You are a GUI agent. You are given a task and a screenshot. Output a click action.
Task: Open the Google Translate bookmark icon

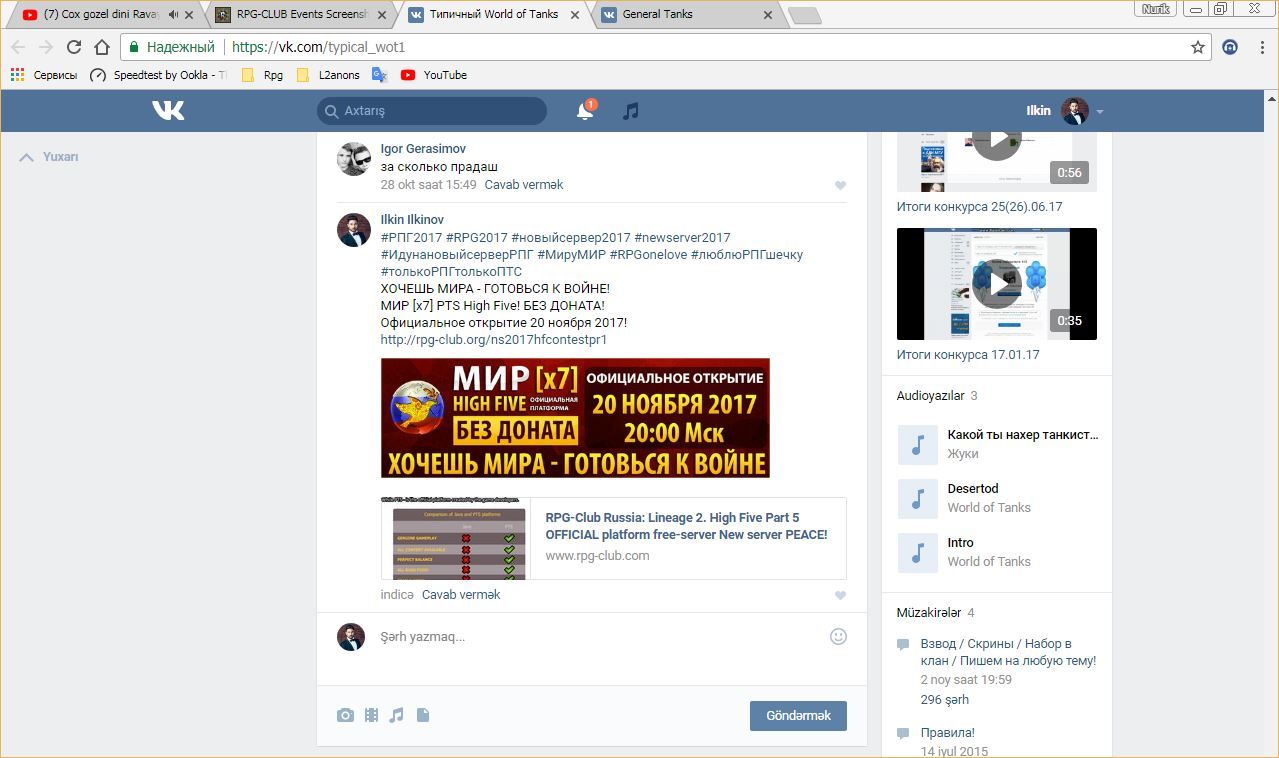pos(379,75)
